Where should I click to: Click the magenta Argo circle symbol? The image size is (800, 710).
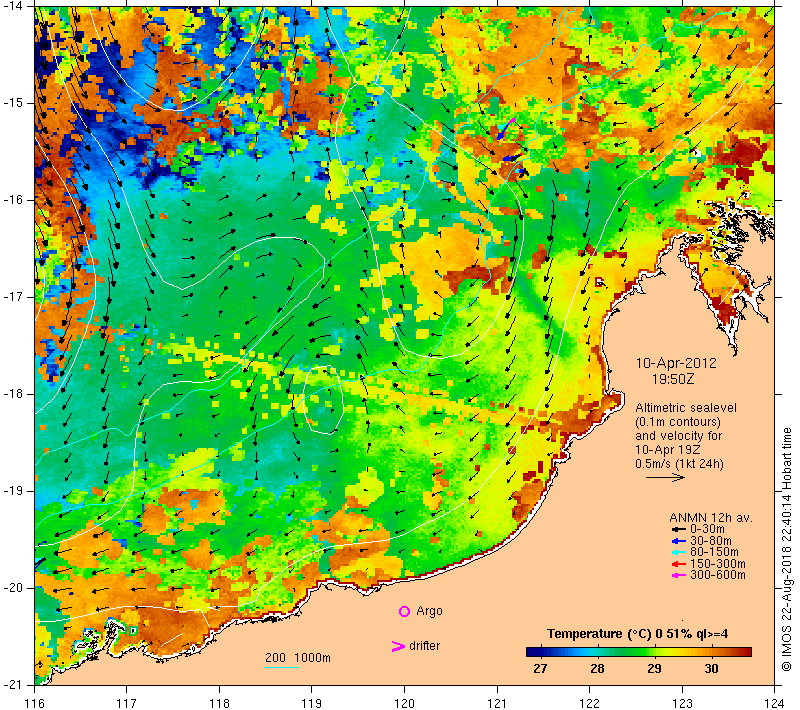pos(404,611)
